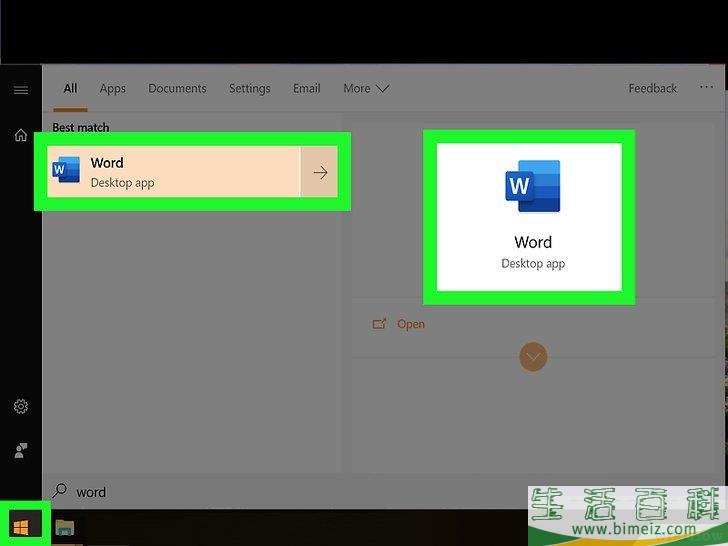Click the Windows Start button
728x546 pixels.
click(21, 527)
